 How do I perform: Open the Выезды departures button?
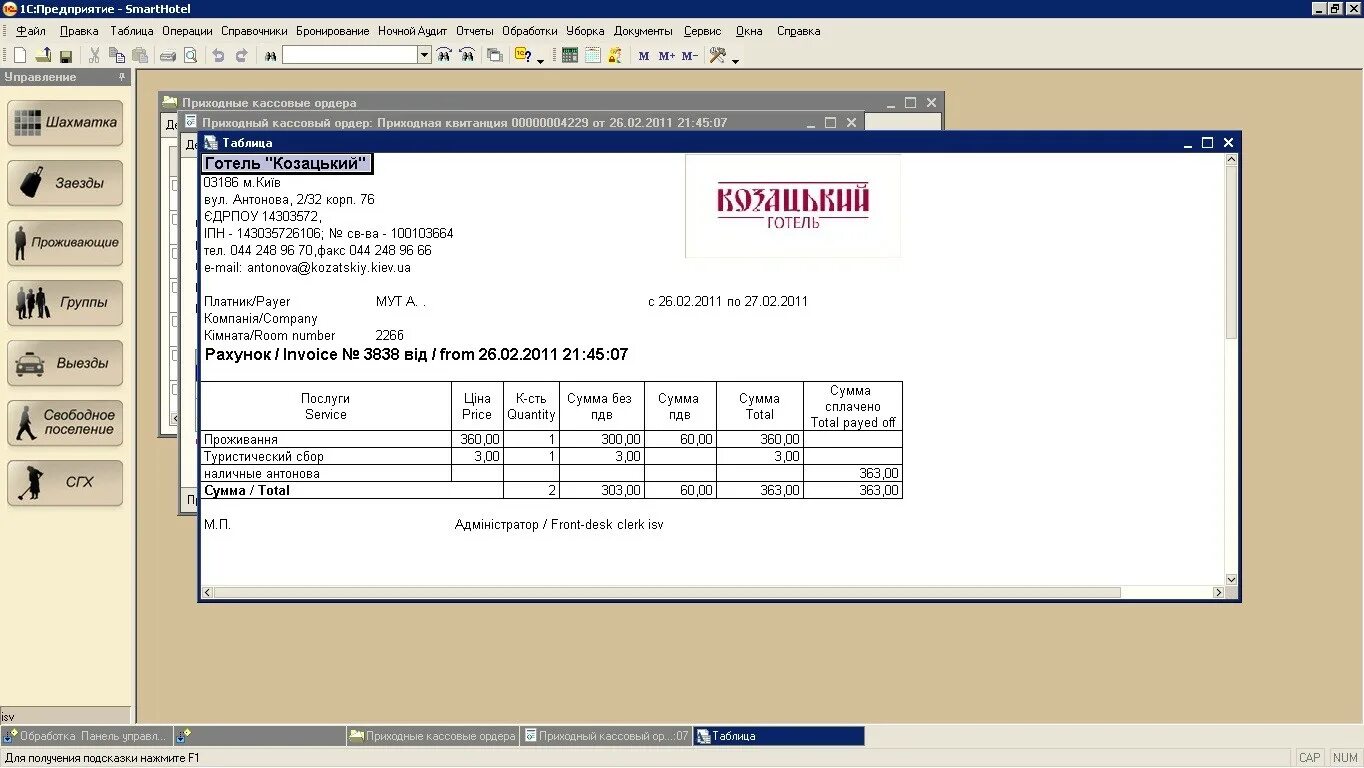point(66,363)
